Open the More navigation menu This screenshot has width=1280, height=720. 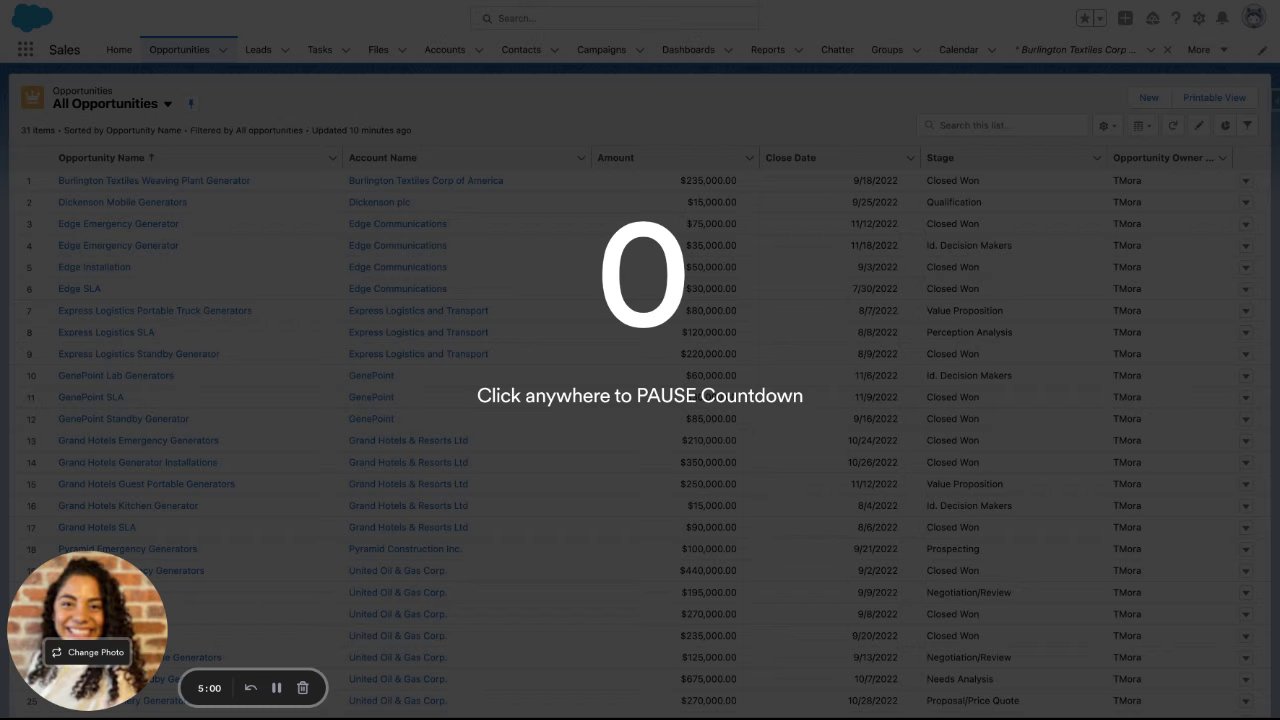(1207, 50)
